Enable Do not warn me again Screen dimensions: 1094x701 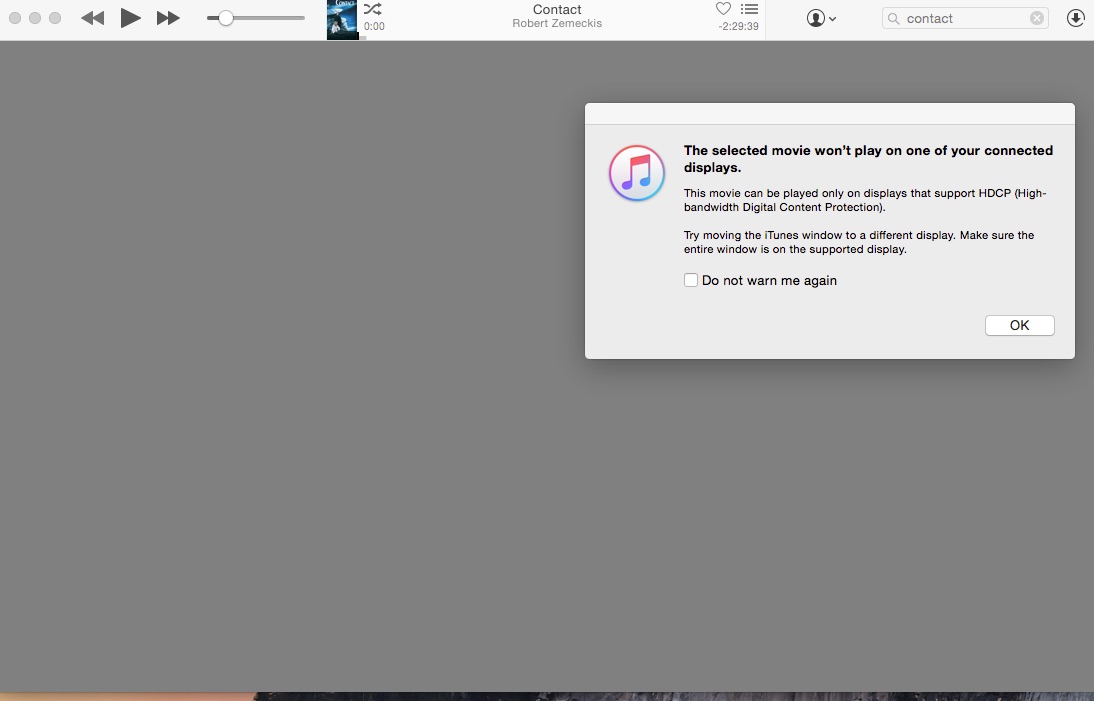[691, 280]
